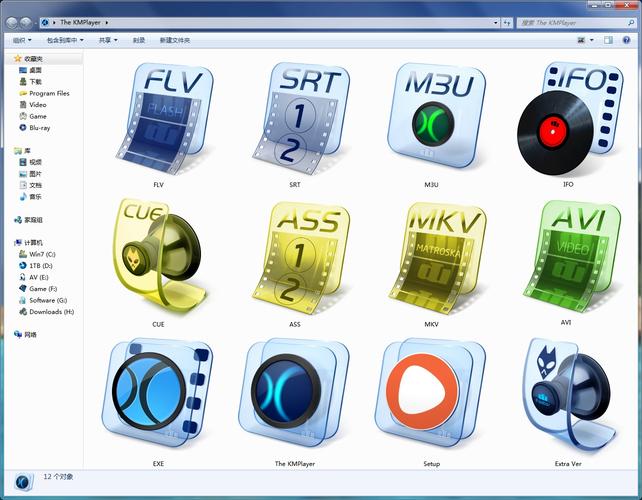
Task: Select the yellow ASS subtitle icon
Action: 301,258
